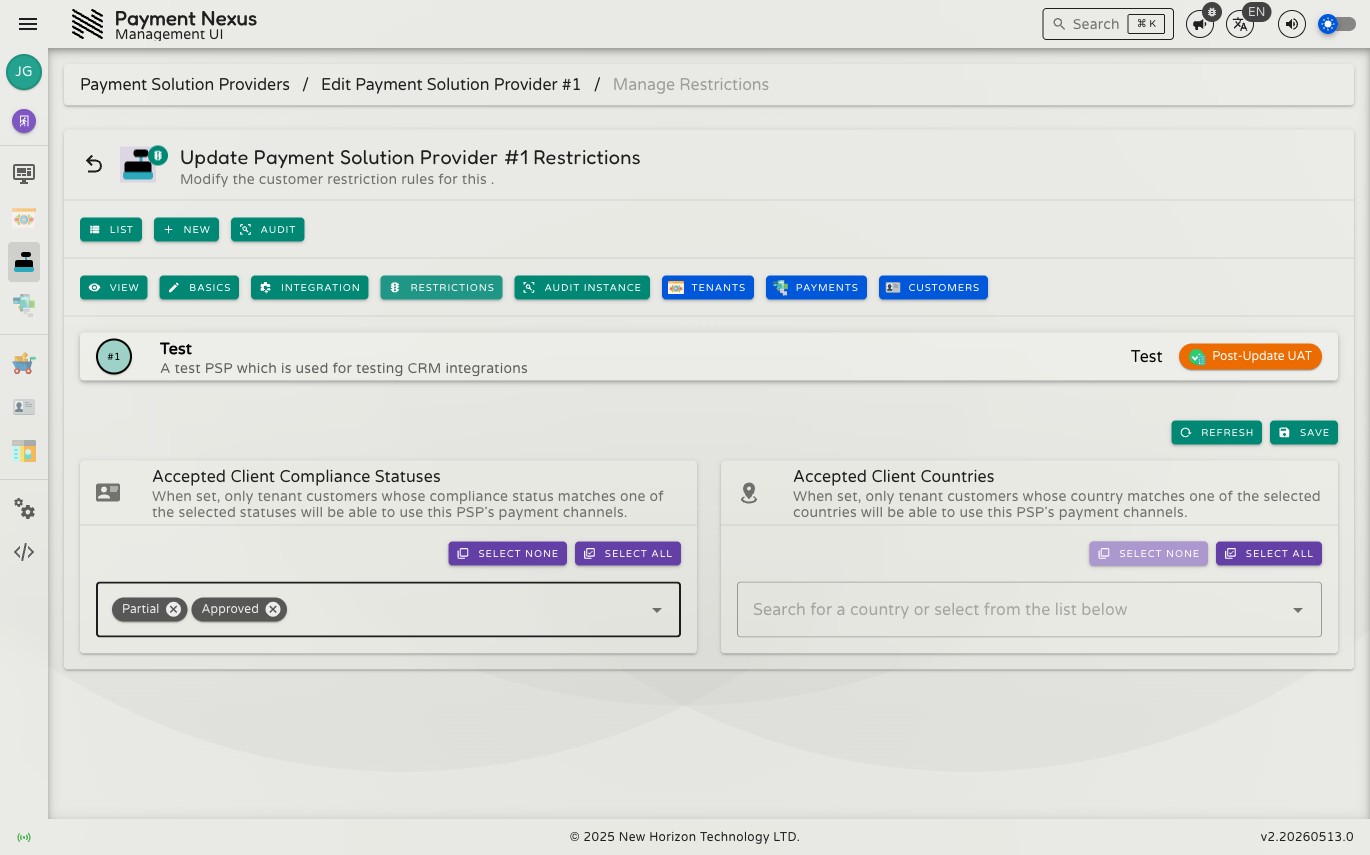The height and width of the screenshot is (855, 1370).
Task: Click the announcements megaphone icon
Action: (1200, 24)
